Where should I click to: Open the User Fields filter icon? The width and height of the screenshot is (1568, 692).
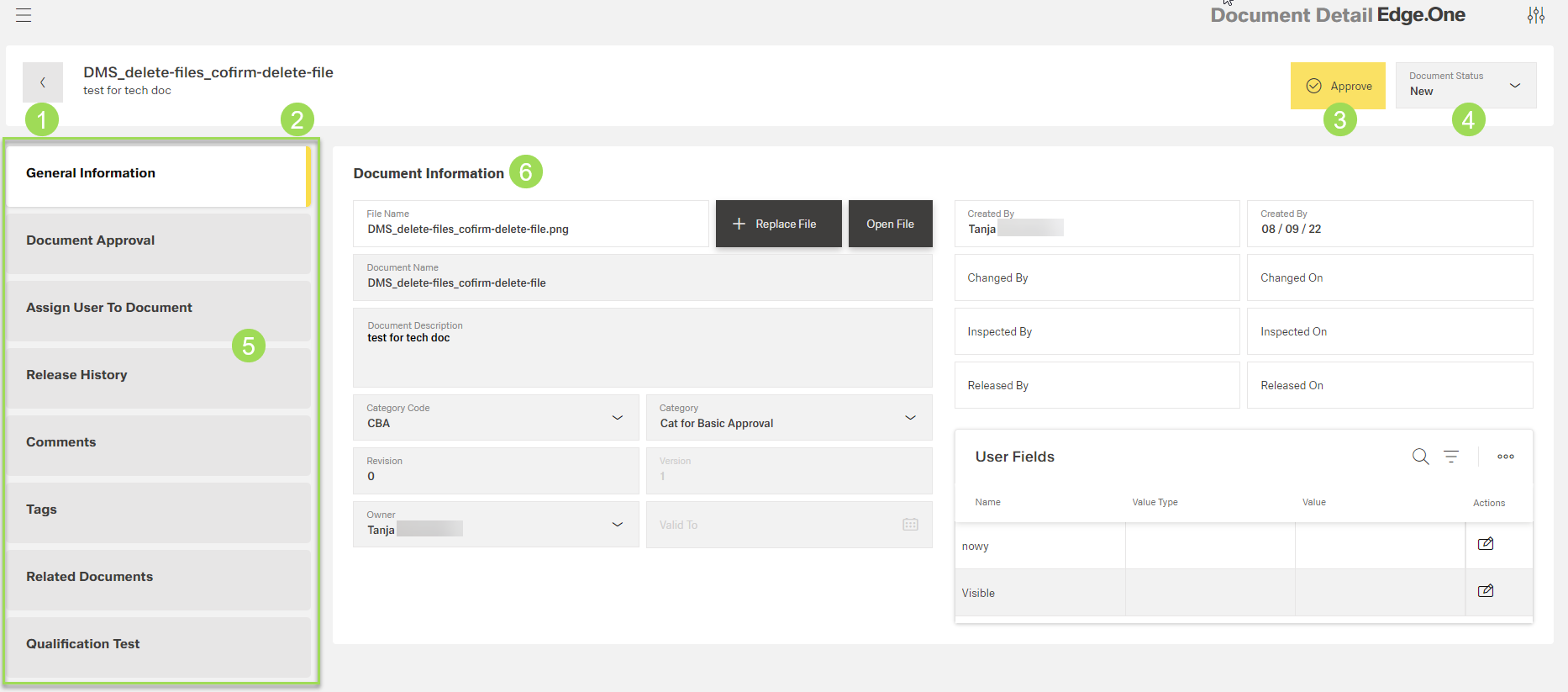pyautogui.click(x=1451, y=457)
